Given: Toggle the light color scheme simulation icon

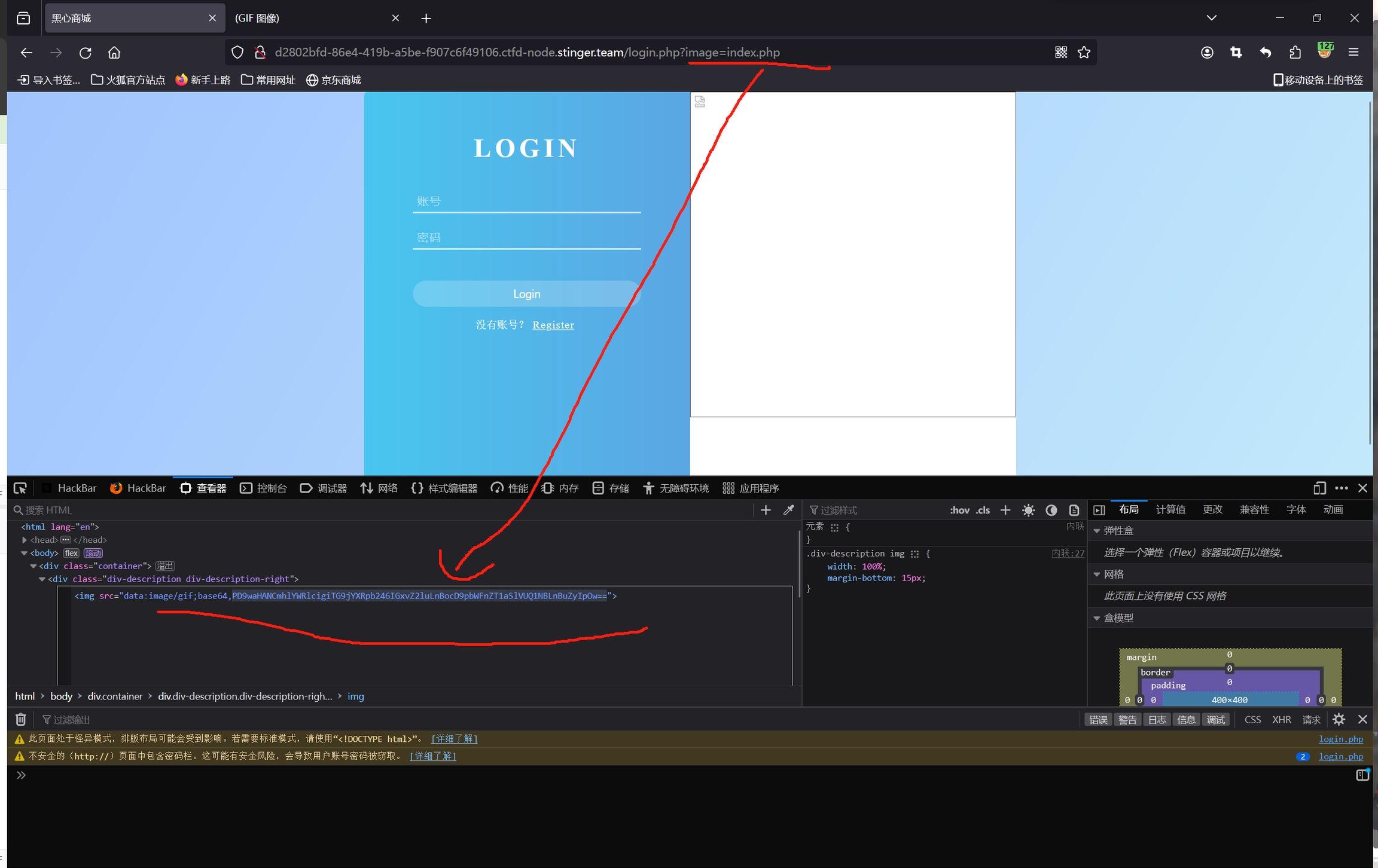Looking at the screenshot, I should coord(1028,510).
